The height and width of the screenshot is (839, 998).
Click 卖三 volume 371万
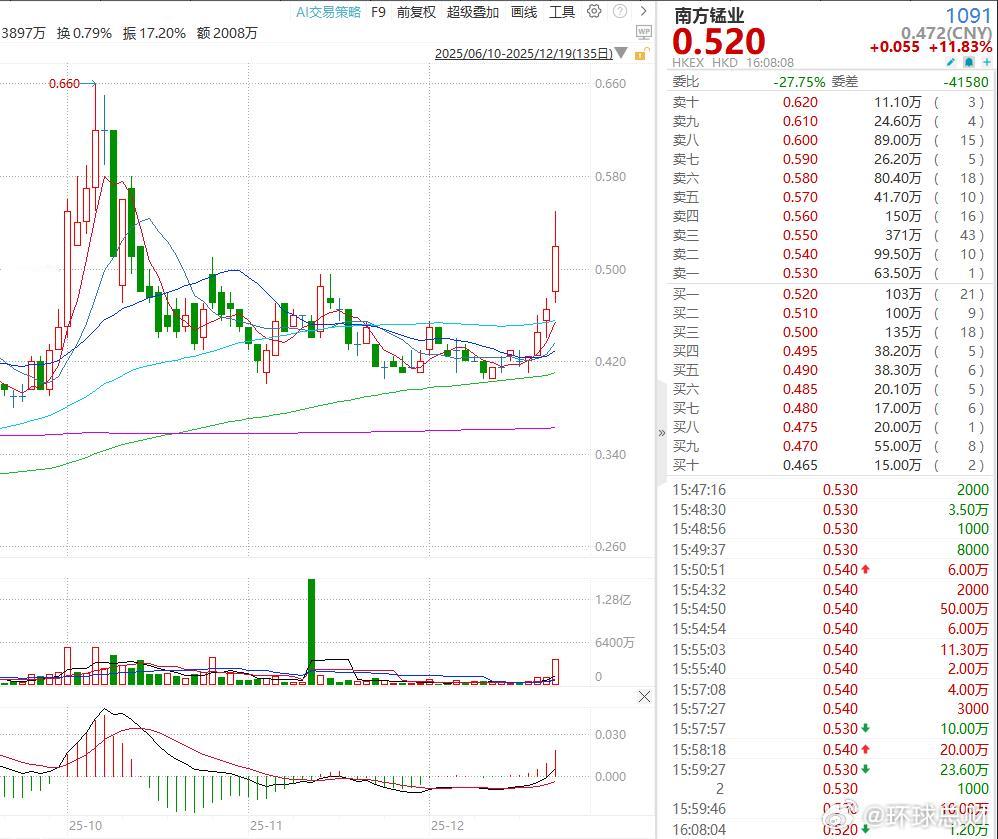(903, 236)
